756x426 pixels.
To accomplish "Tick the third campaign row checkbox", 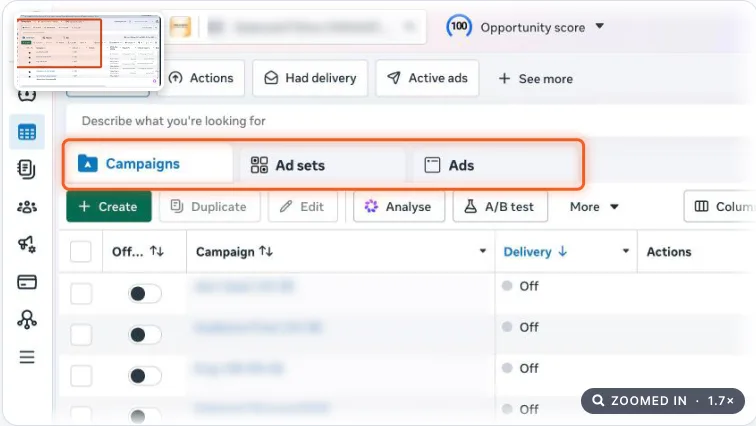I will (x=81, y=375).
